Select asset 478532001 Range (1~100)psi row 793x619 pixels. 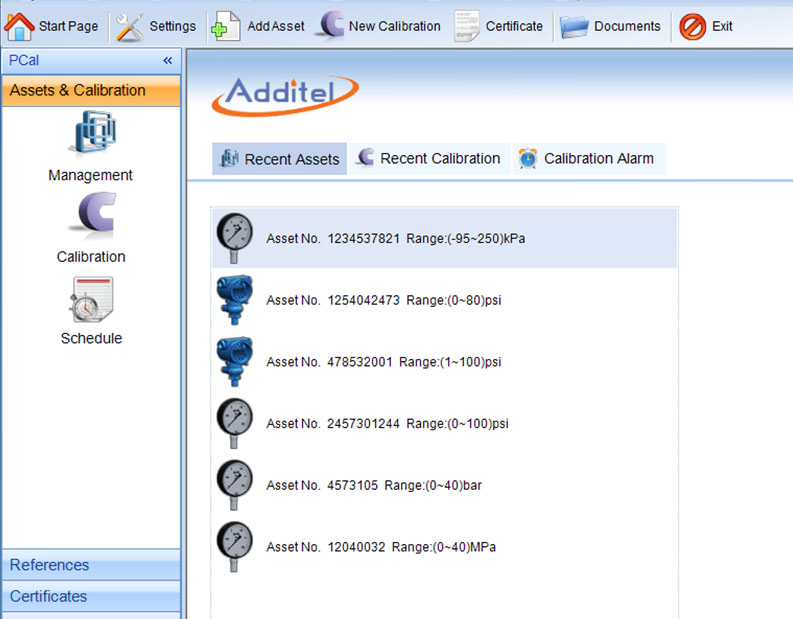pos(445,362)
